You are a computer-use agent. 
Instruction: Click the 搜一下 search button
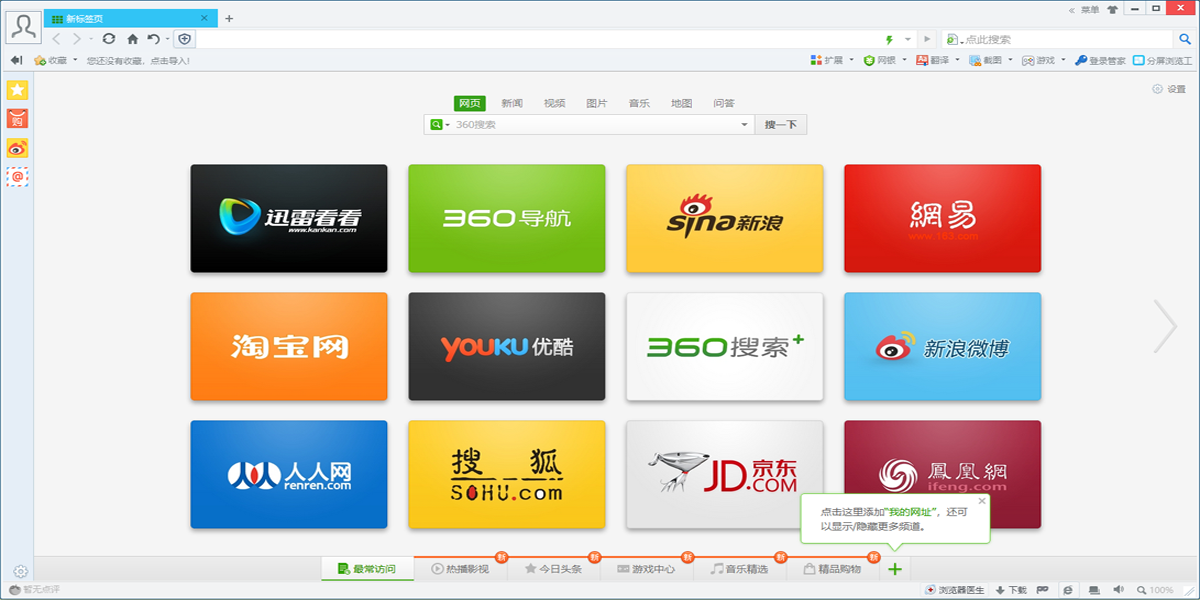(781, 125)
